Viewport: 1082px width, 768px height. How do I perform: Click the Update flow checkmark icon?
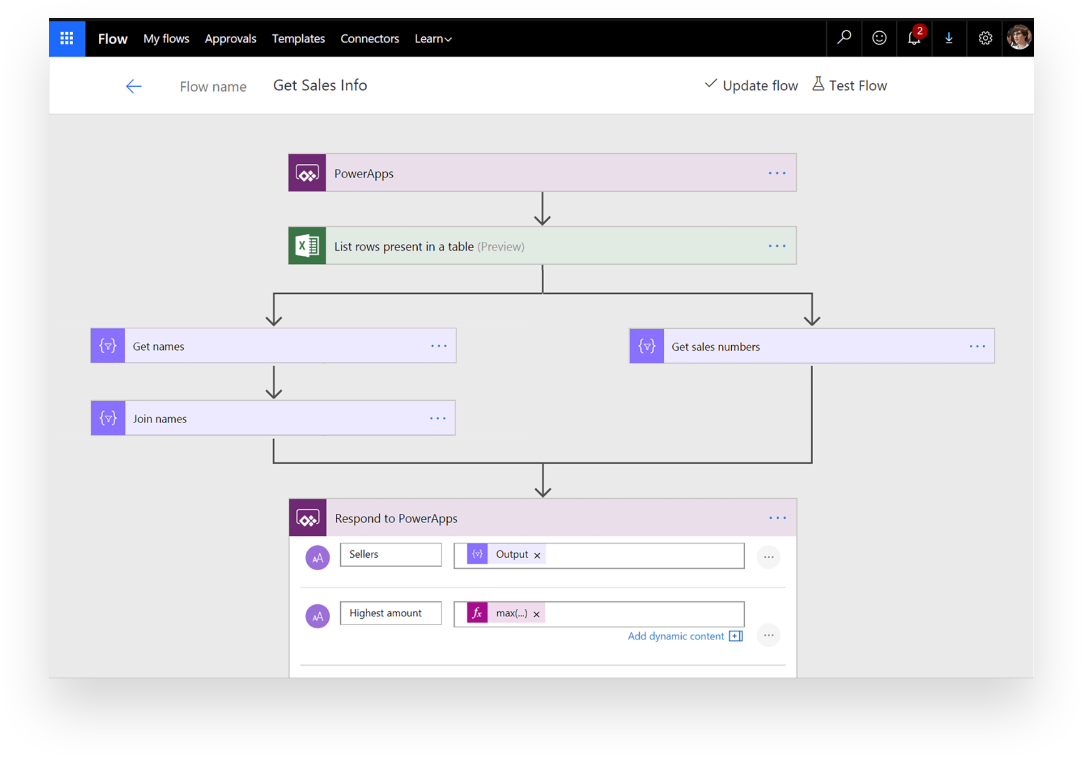[x=711, y=83]
